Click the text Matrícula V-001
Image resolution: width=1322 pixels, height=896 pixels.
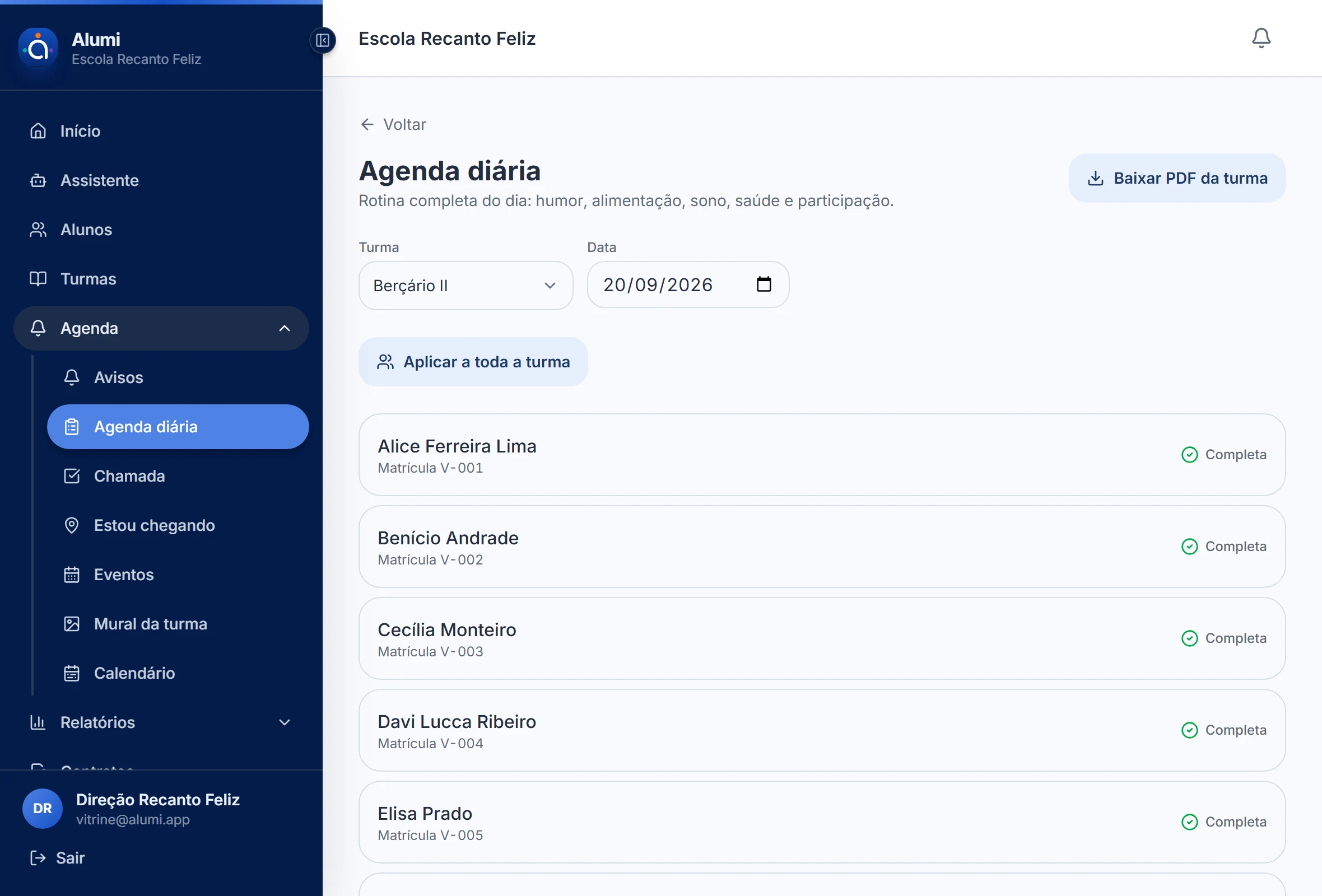(431, 468)
